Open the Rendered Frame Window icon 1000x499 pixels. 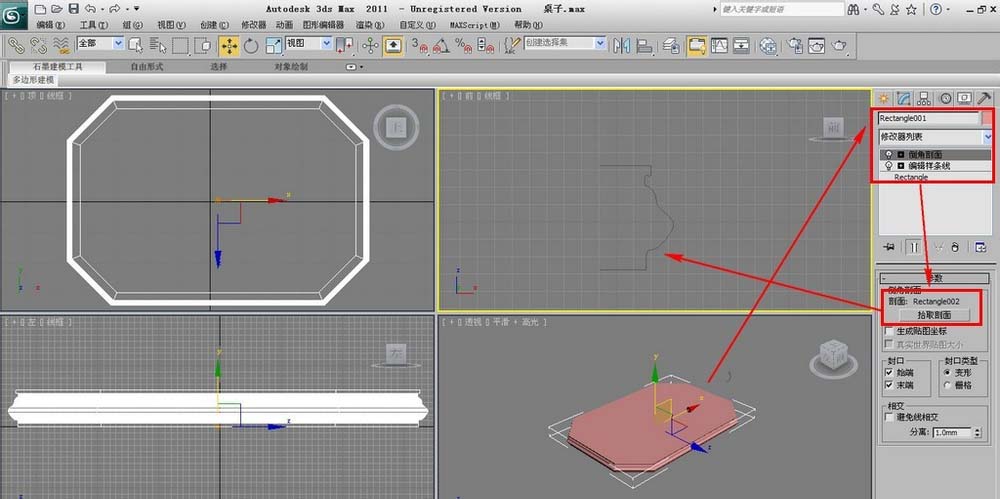click(x=817, y=45)
